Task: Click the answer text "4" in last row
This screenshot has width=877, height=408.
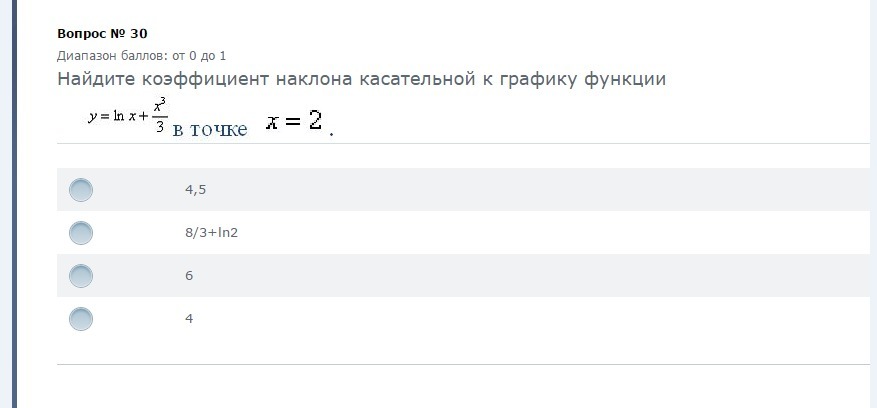Action: [189, 318]
